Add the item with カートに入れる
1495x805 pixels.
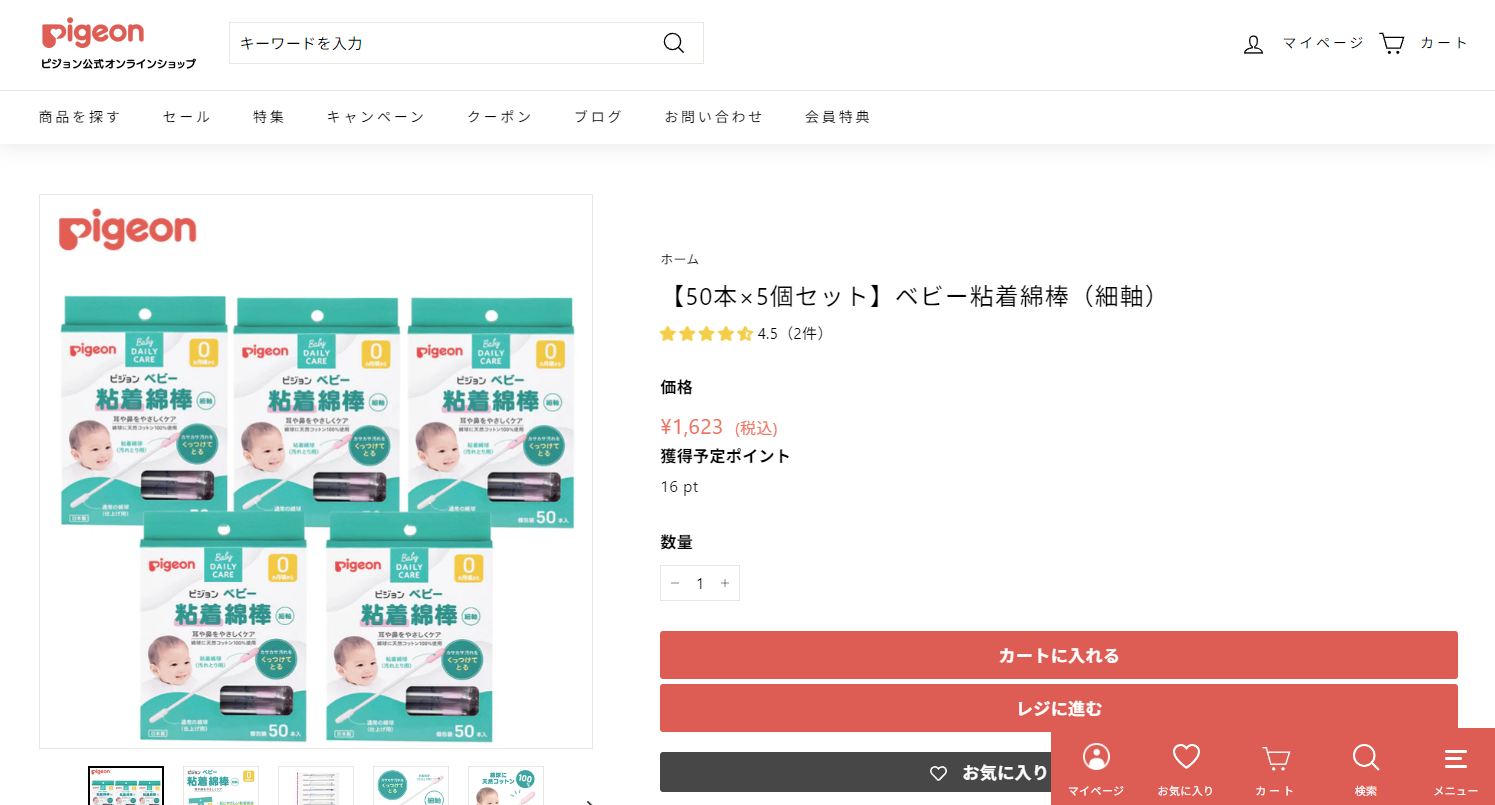pyautogui.click(x=1058, y=654)
